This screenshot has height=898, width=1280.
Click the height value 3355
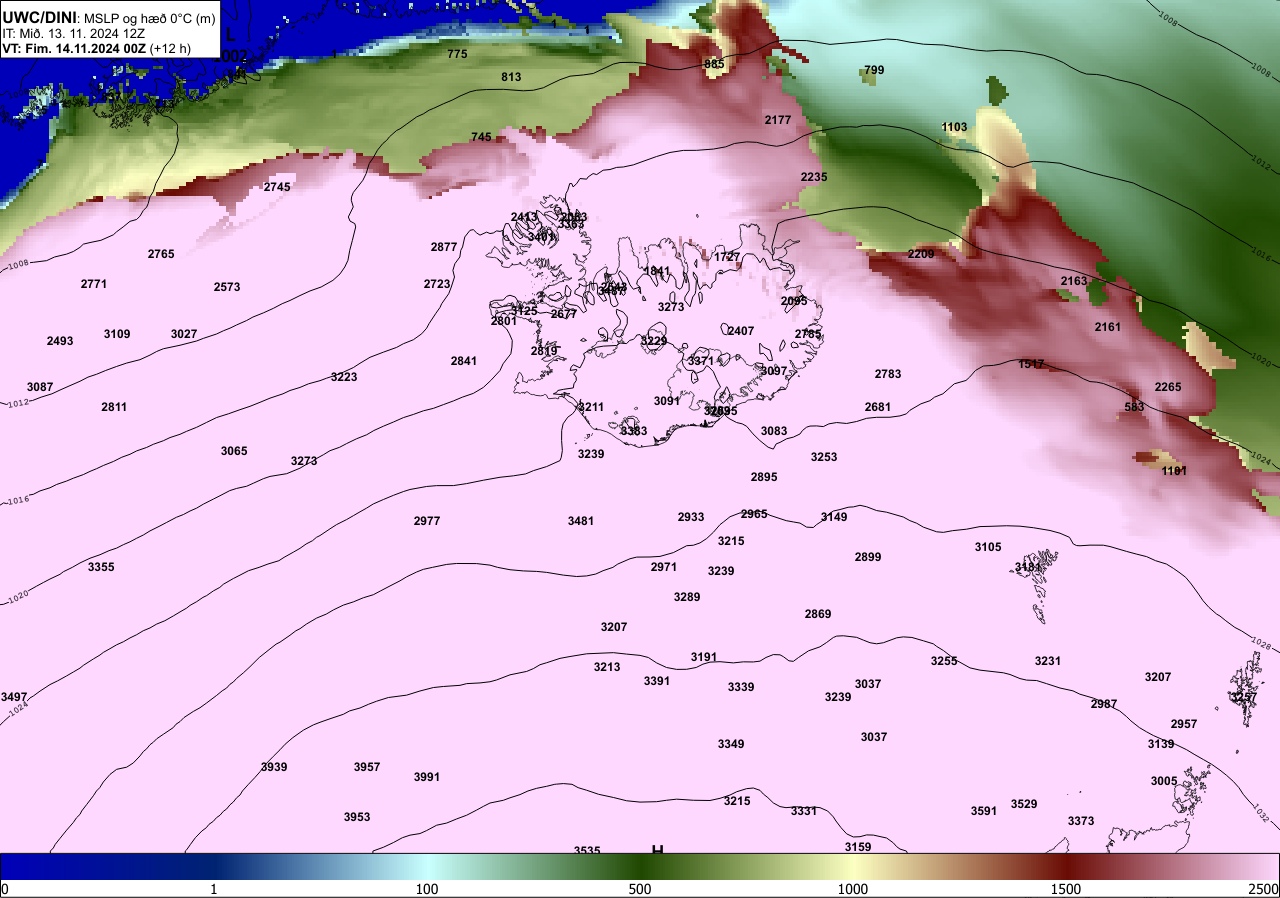pyautogui.click(x=101, y=567)
